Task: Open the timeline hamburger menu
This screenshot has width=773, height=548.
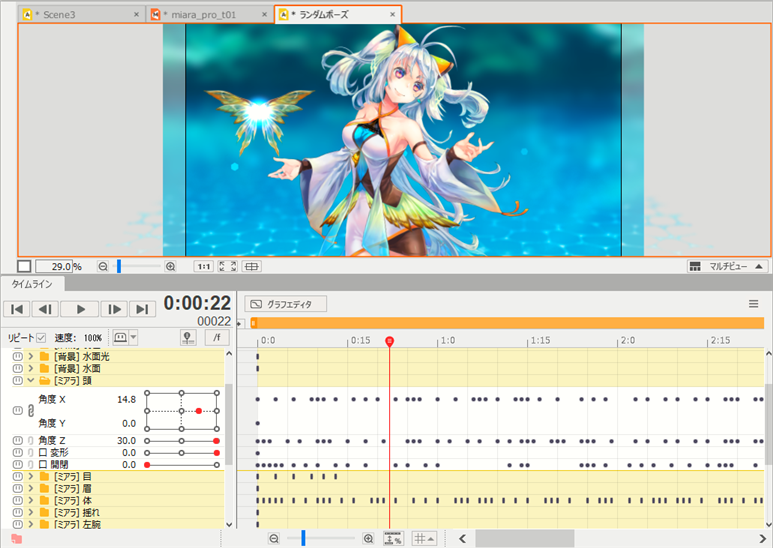Action: click(753, 304)
